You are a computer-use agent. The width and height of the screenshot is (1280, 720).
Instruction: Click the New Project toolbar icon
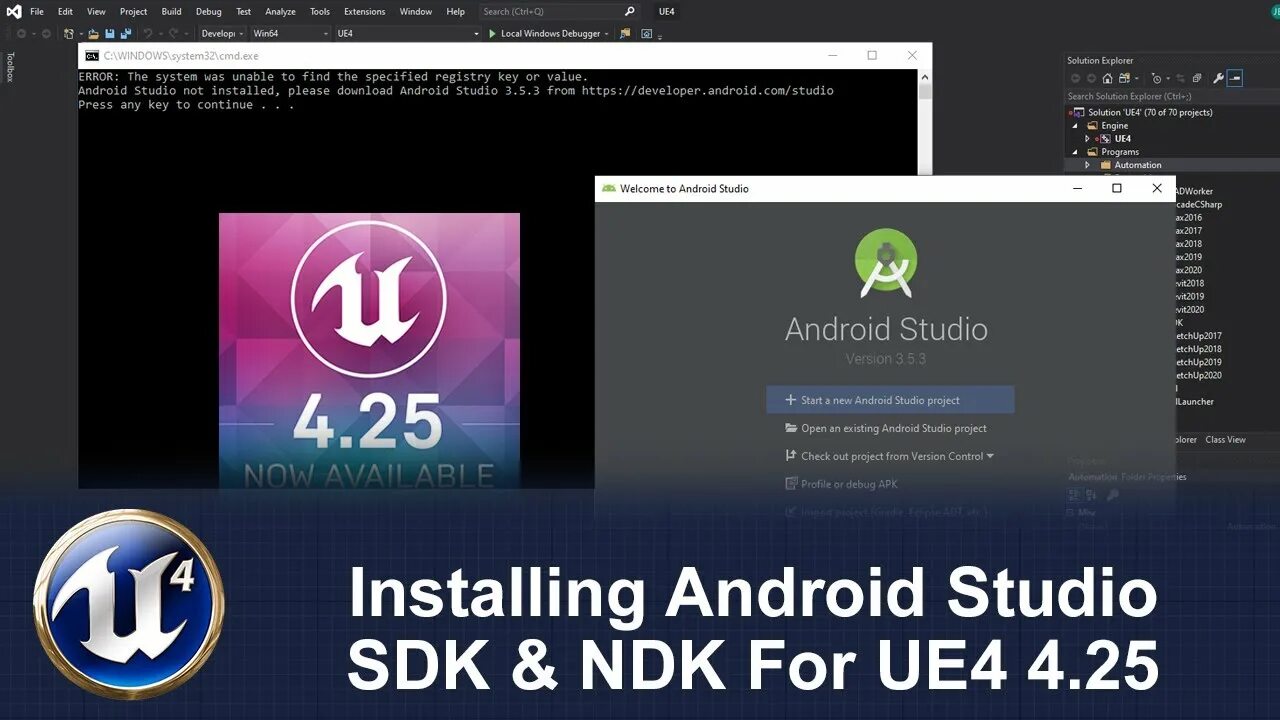69,33
